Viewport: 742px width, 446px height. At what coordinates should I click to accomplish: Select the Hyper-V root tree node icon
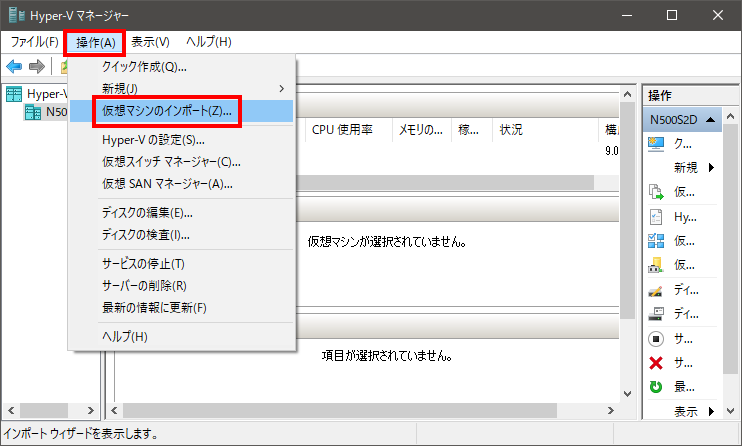point(14,94)
